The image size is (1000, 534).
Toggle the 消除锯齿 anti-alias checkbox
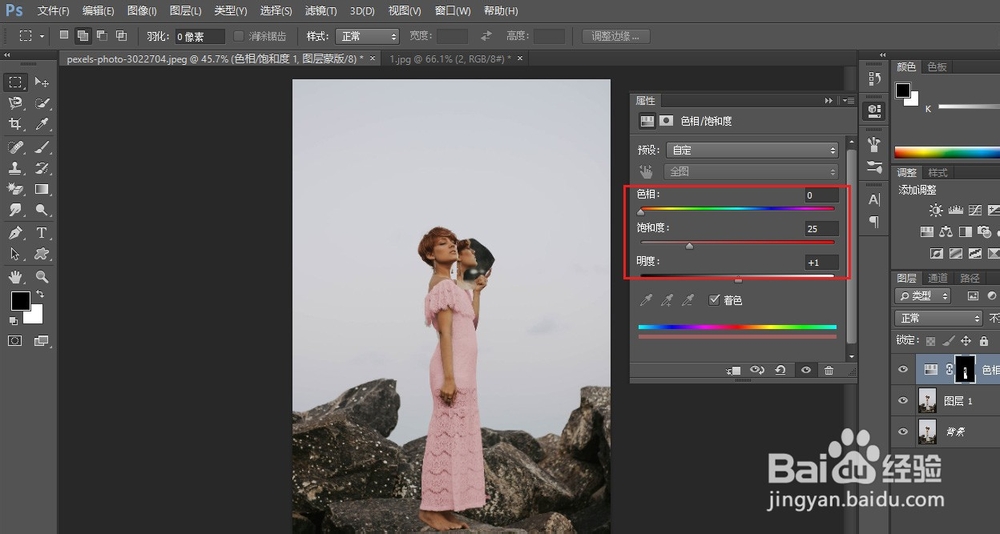coord(239,36)
